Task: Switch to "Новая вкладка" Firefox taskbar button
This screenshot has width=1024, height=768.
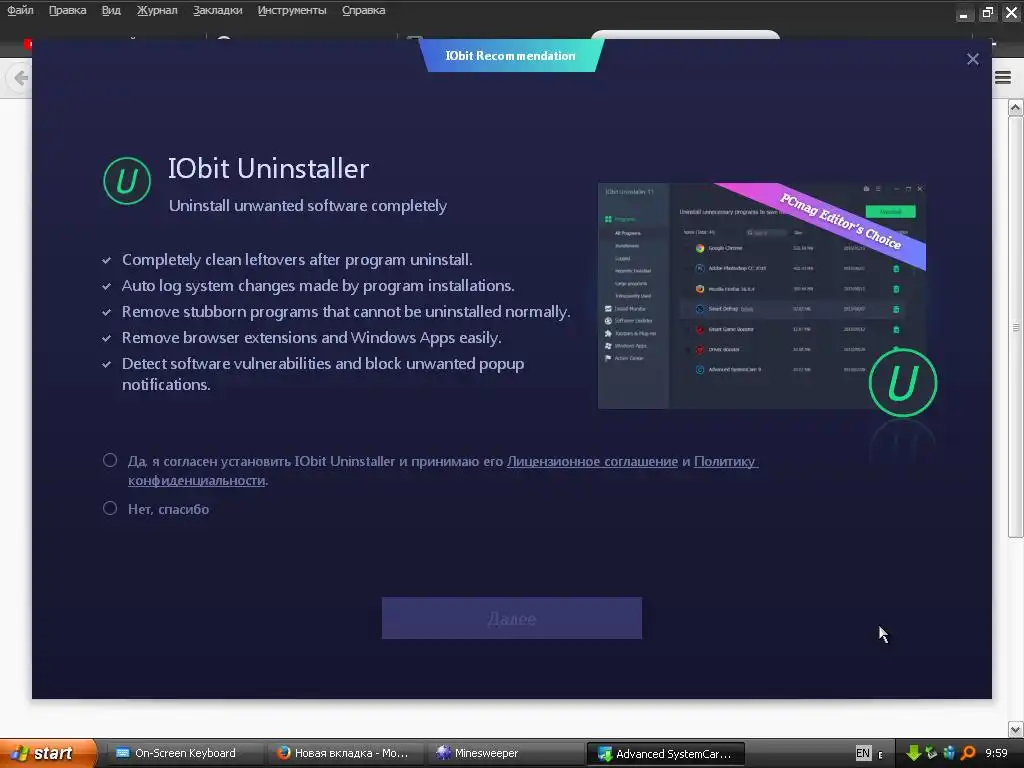Action: pyautogui.click(x=345, y=753)
